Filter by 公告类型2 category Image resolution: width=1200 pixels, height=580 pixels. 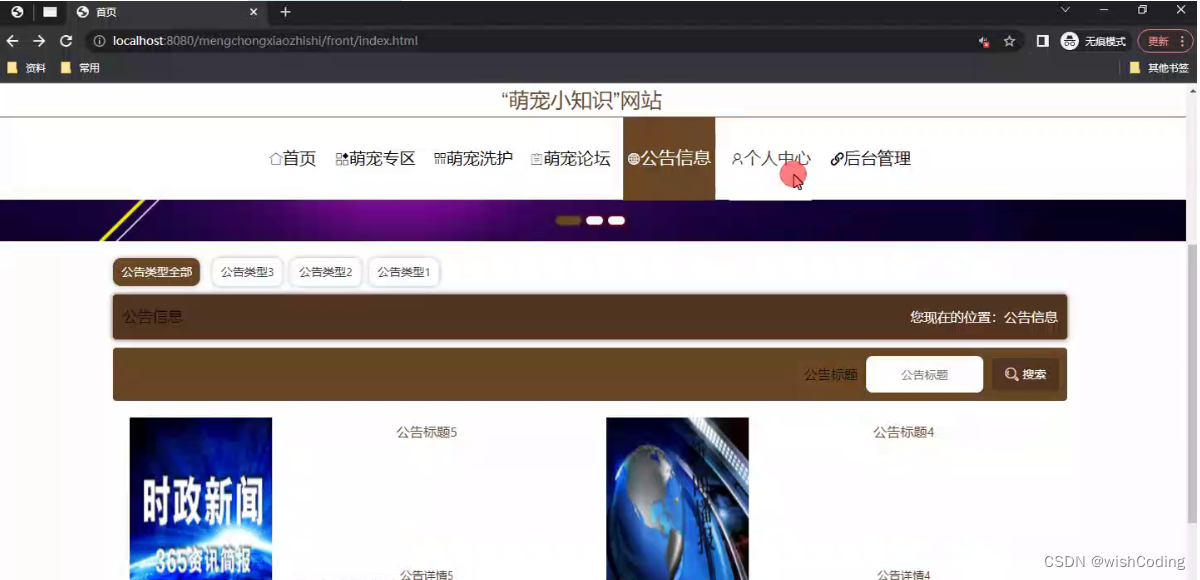pyautogui.click(x=325, y=271)
